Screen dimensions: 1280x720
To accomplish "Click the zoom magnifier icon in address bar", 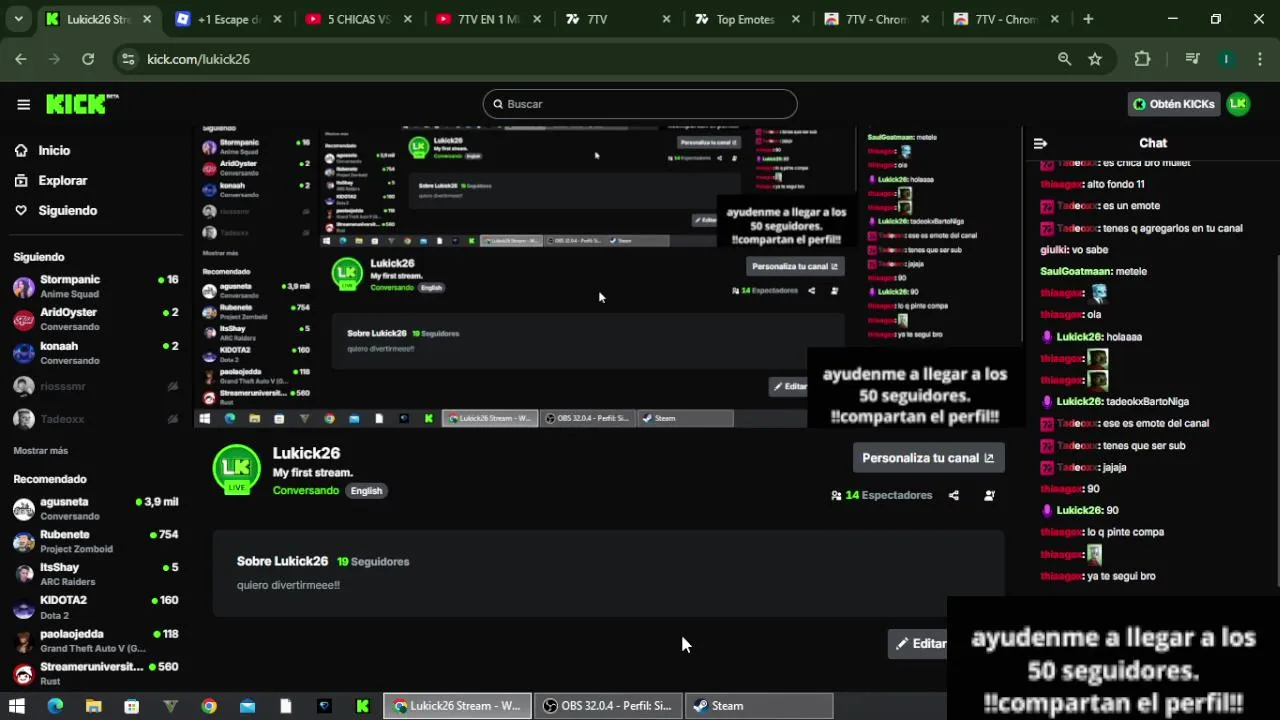I will pyautogui.click(x=1065, y=59).
